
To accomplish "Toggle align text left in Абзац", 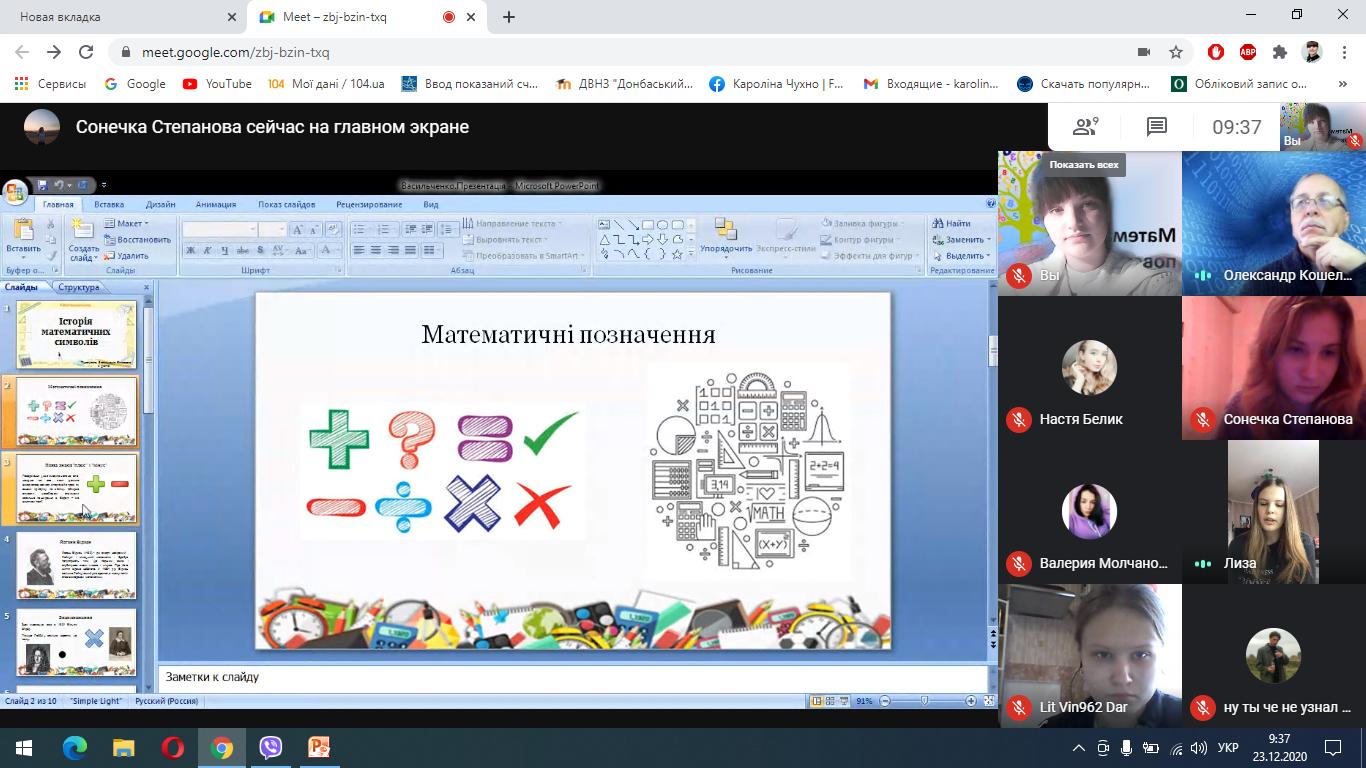I will click(x=359, y=250).
